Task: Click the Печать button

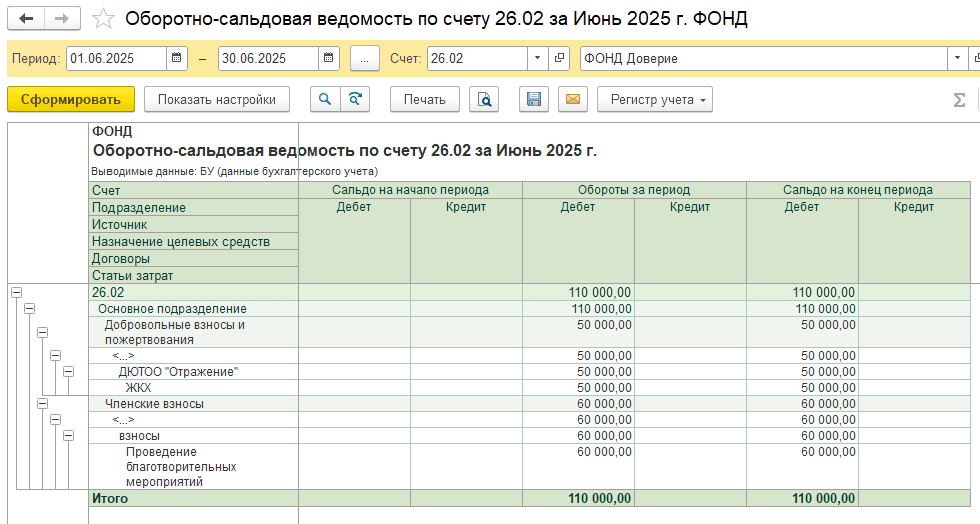Action: coord(425,99)
